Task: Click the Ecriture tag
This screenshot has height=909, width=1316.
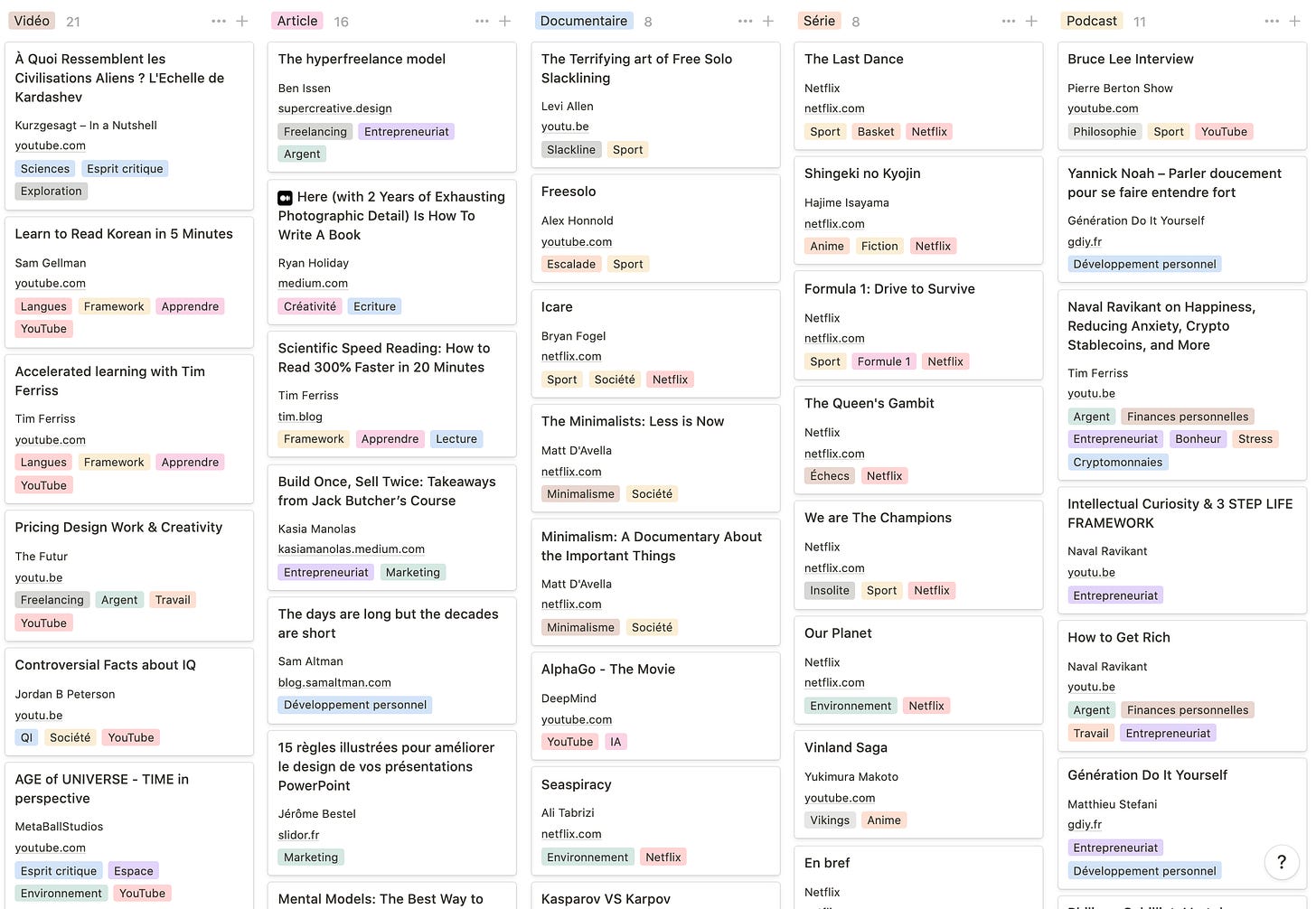Action: click(375, 306)
